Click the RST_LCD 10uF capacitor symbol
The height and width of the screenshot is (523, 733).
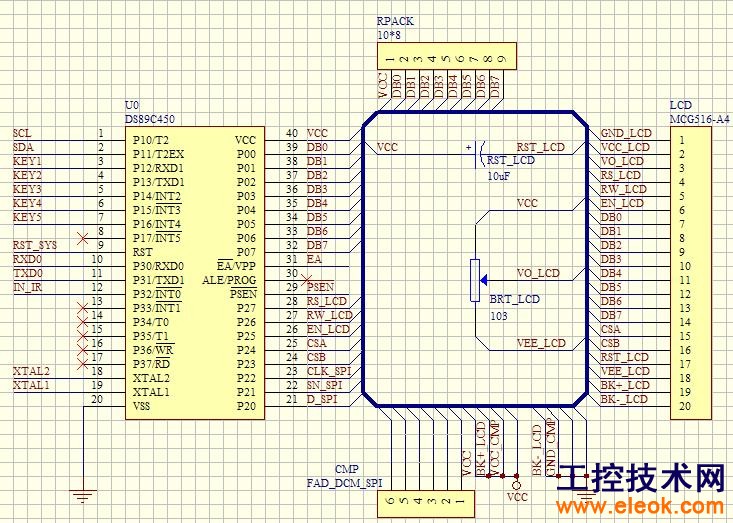click(480, 154)
